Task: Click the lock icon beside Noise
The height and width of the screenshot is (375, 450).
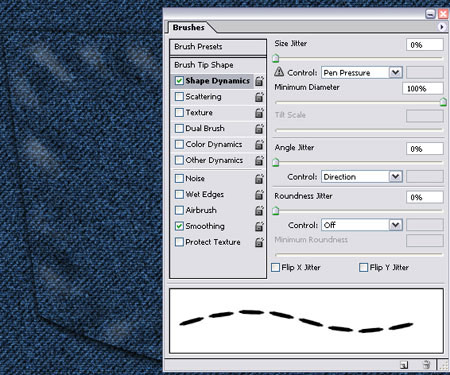Action: 259,179
